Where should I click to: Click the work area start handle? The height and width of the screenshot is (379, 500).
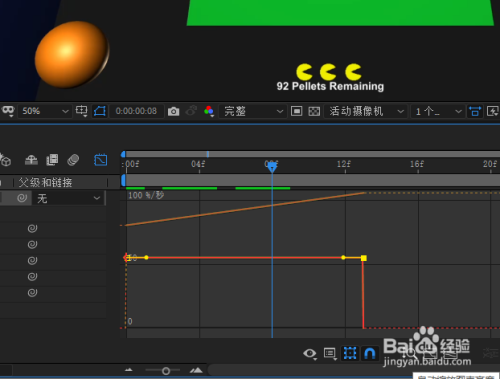click(x=123, y=180)
